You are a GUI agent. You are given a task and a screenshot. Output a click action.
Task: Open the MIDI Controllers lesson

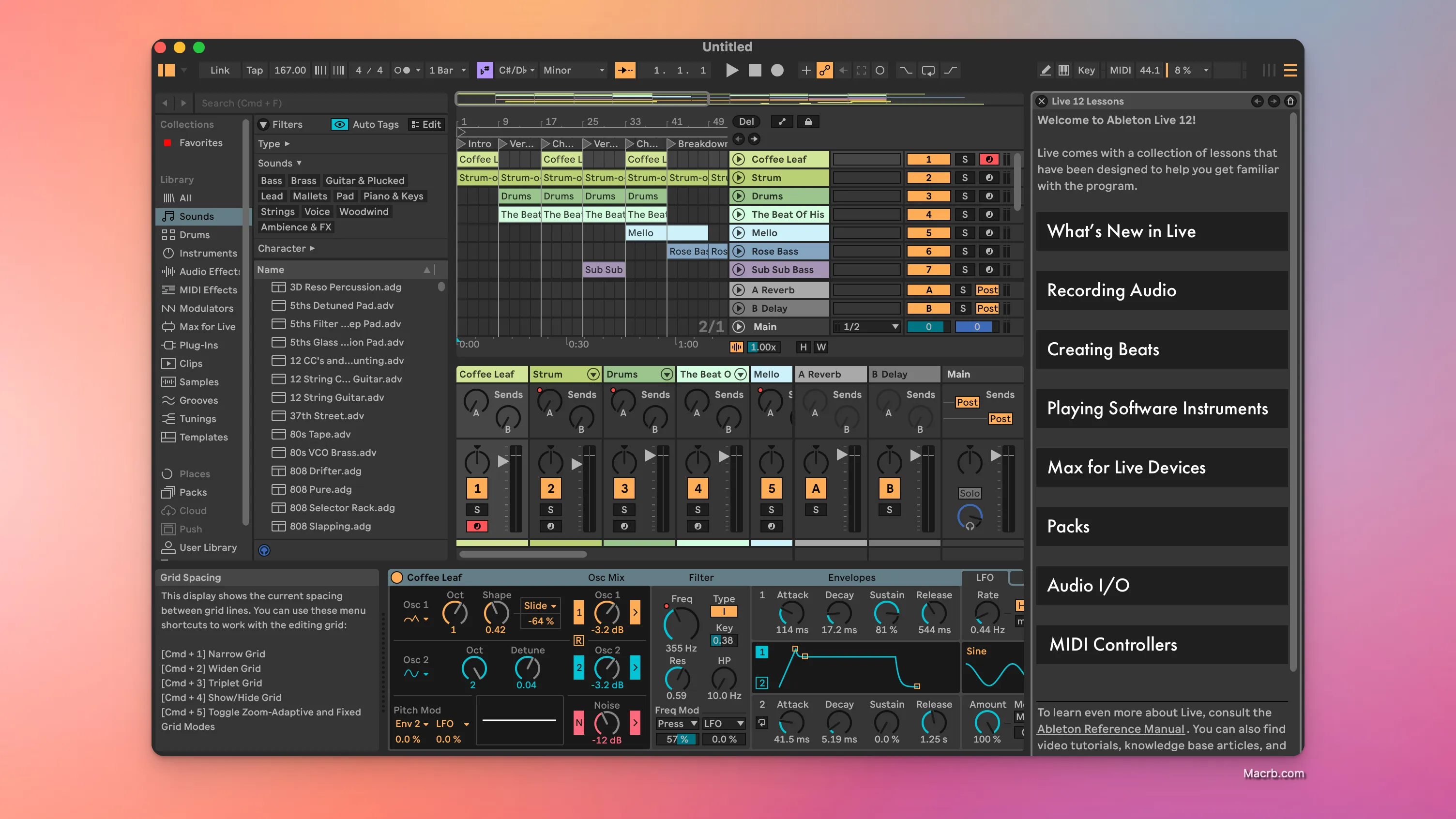pyautogui.click(x=1162, y=644)
